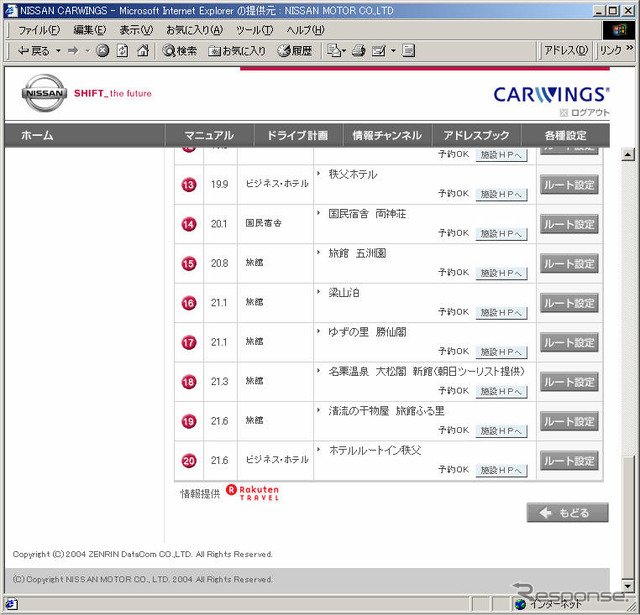Click the red number 16 marker
The image size is (640, 615).
tap(189, 303)
